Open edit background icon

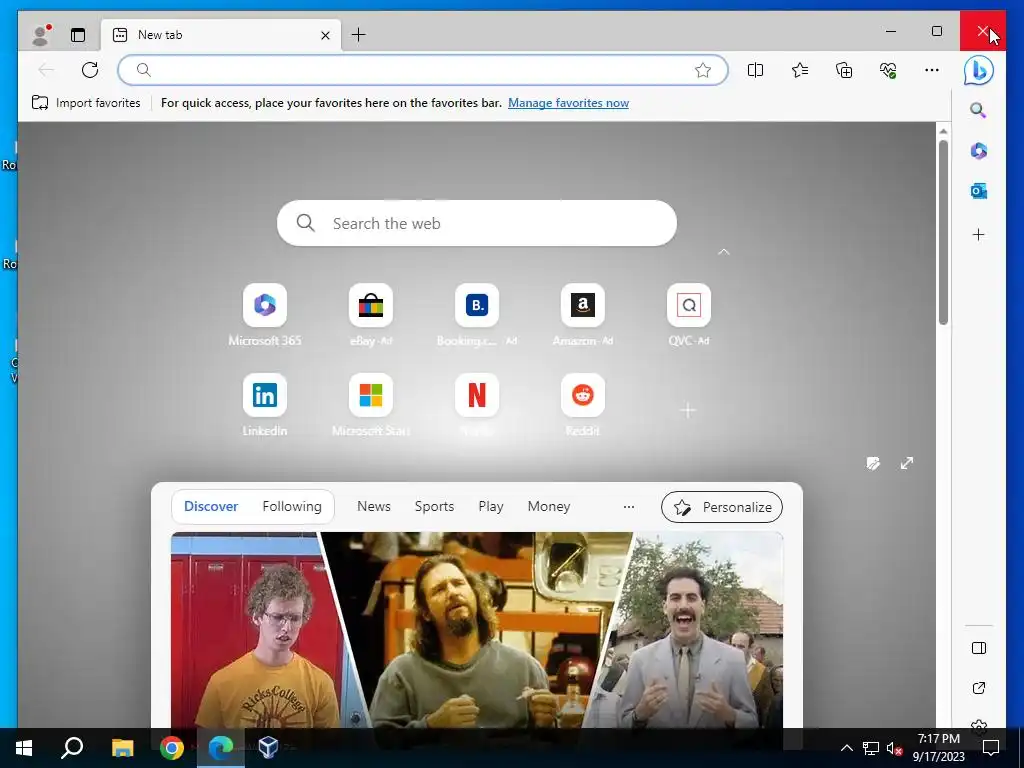coord(872,464)
